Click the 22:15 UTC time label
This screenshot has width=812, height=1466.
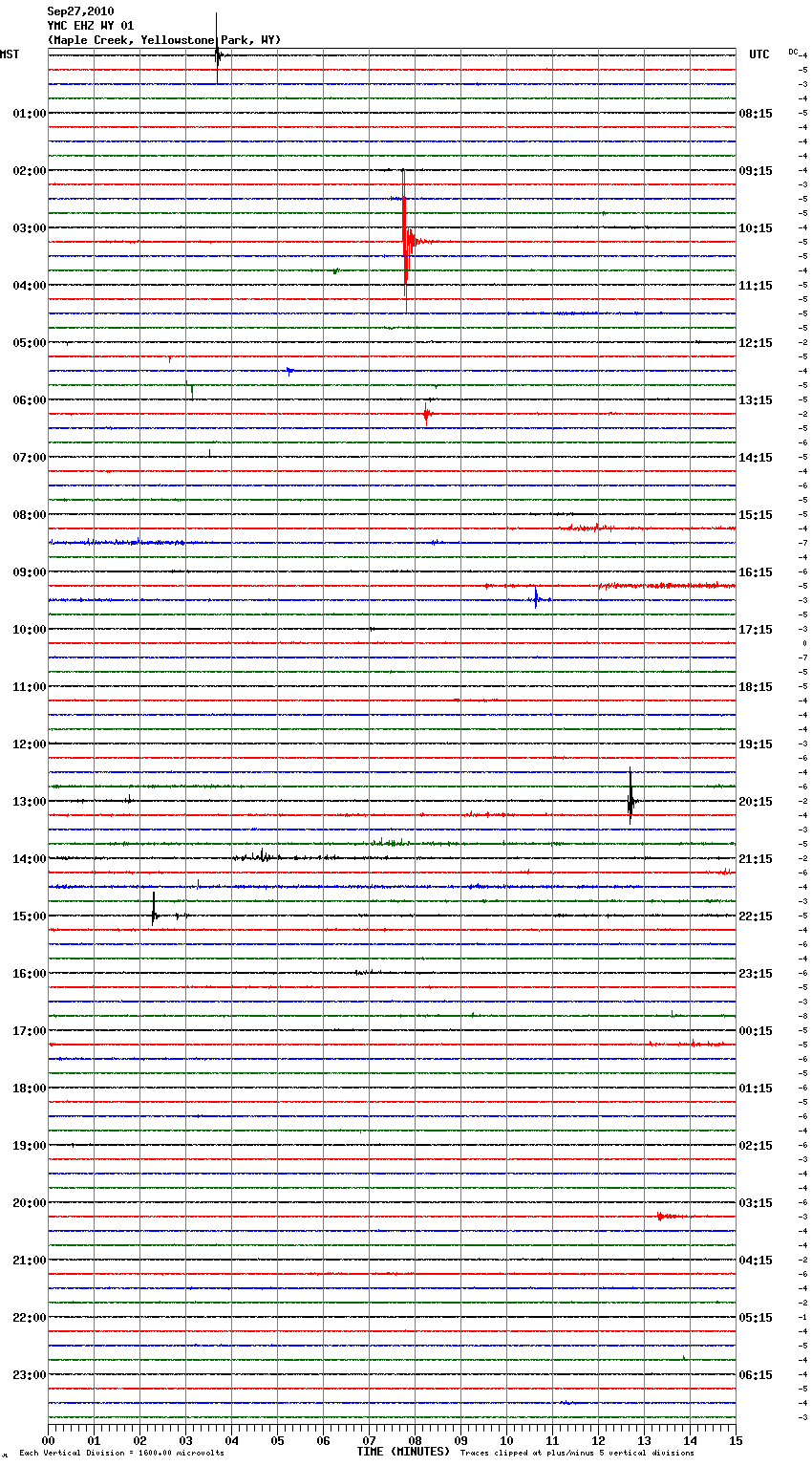756,916
